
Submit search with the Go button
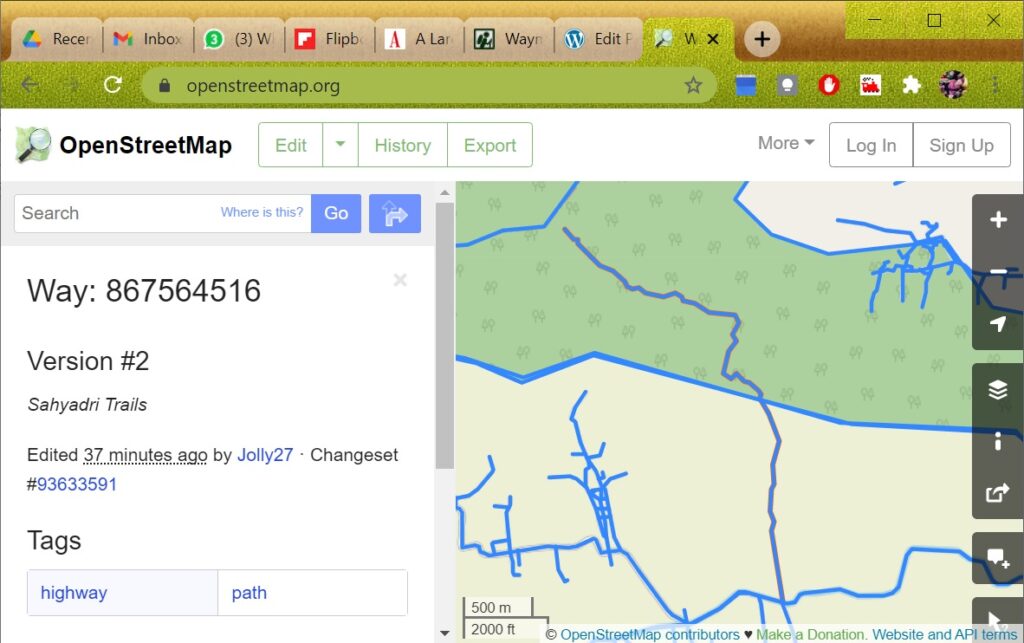336,213
